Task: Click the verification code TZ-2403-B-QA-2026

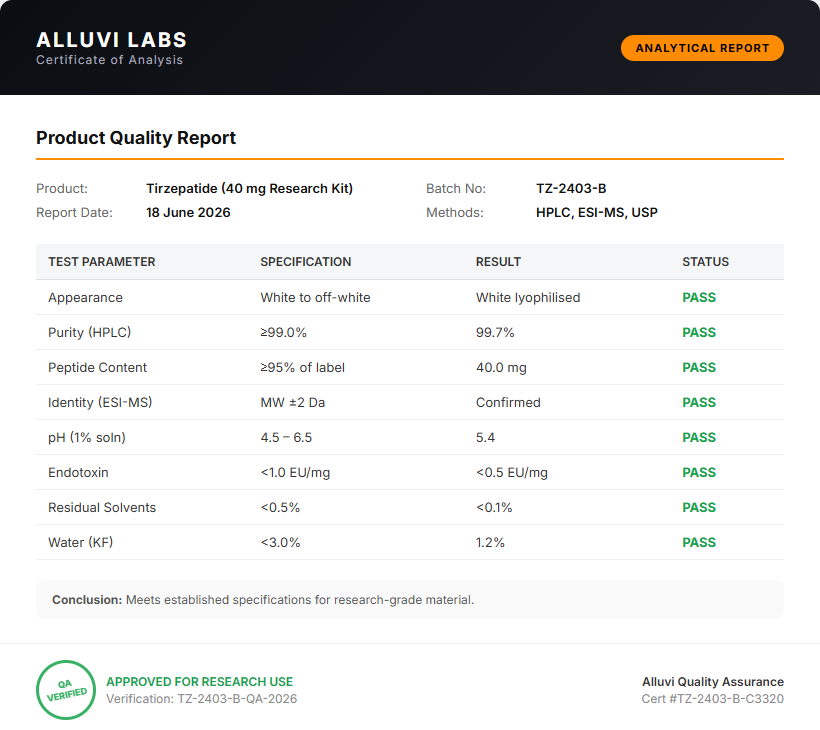Action: tap(237, 699)
